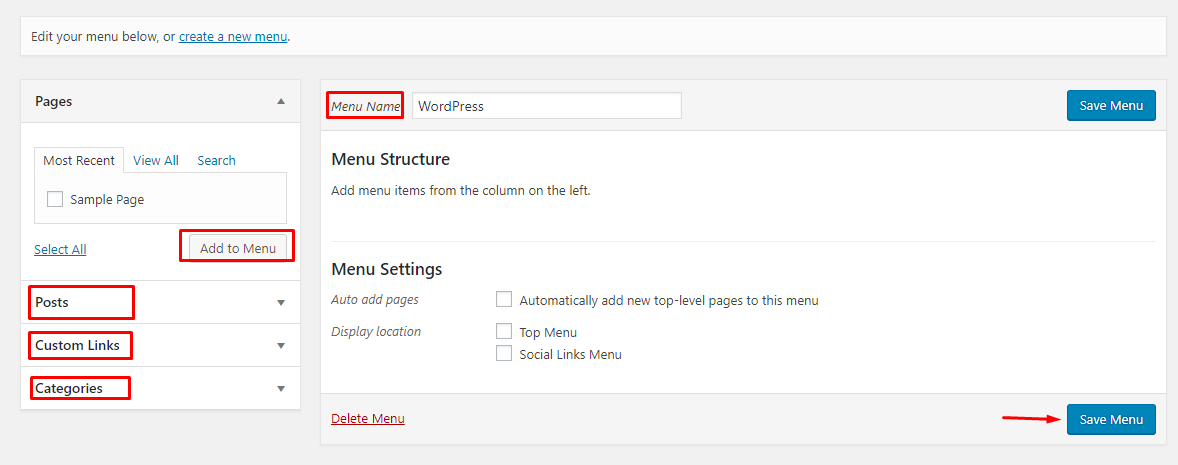This screenshot has width=1178, height=465.
Task: Click the Menu Name text field
Action: point(546,106)
